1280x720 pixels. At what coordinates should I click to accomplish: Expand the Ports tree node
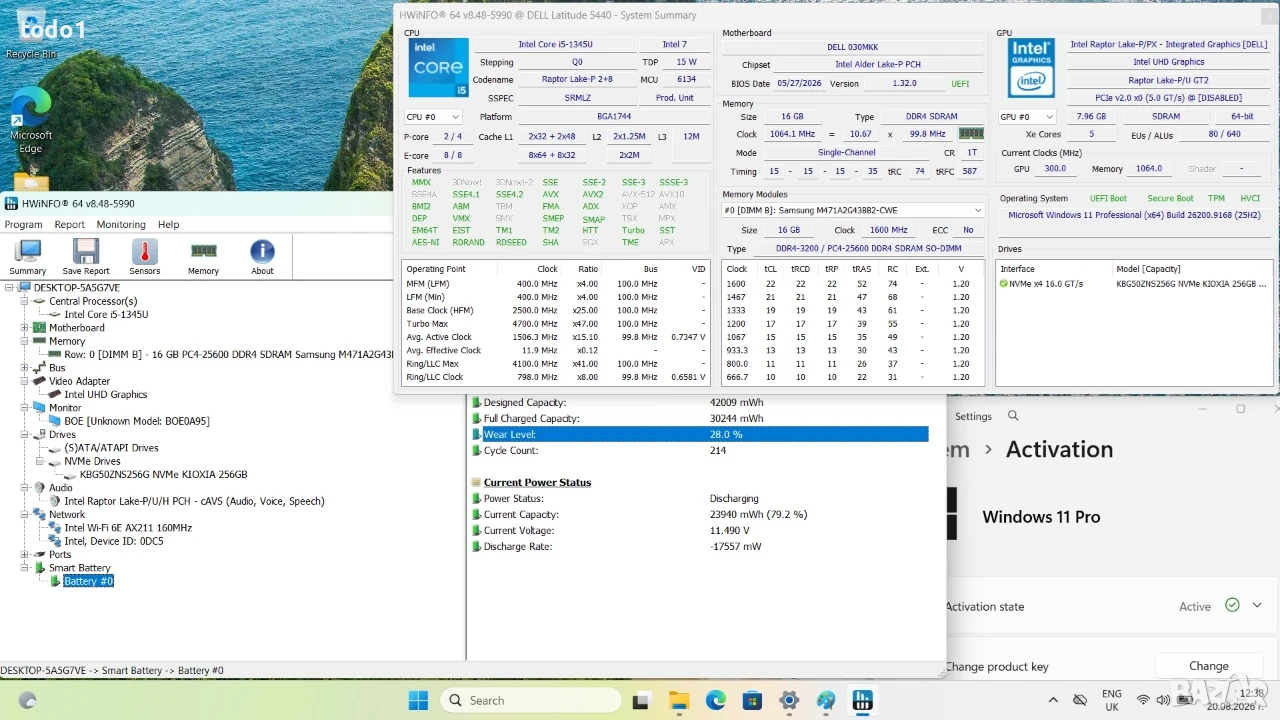point(25,554)
